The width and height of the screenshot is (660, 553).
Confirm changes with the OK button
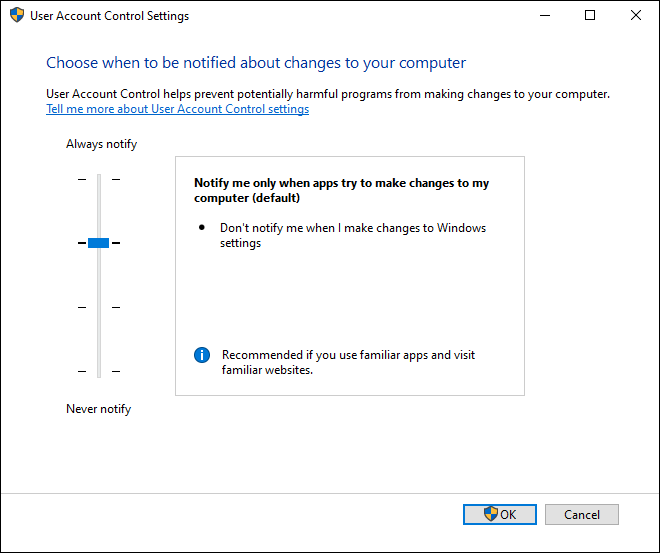pos(500,514)
